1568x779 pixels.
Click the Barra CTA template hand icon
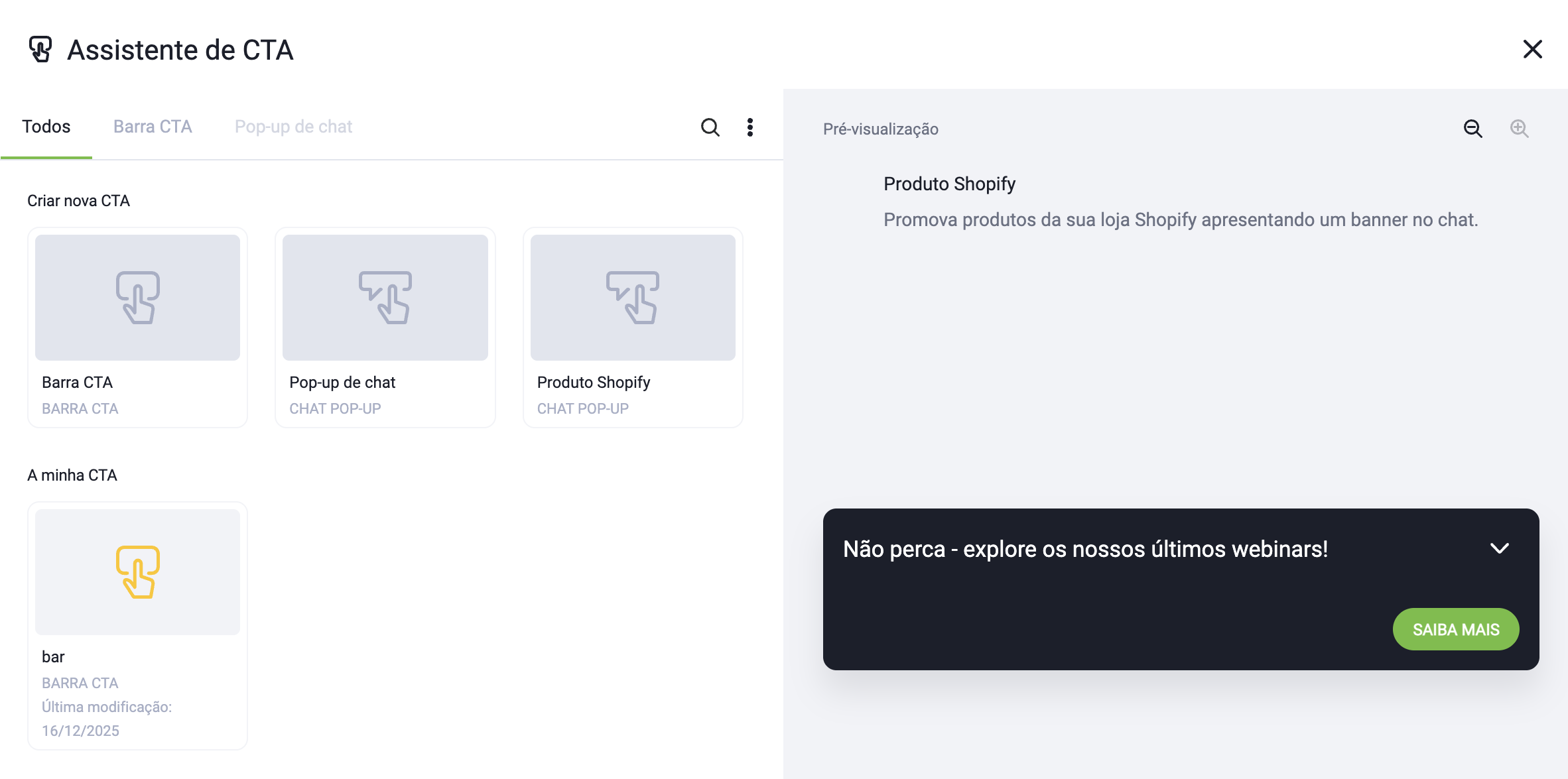(x=137, y=298)
